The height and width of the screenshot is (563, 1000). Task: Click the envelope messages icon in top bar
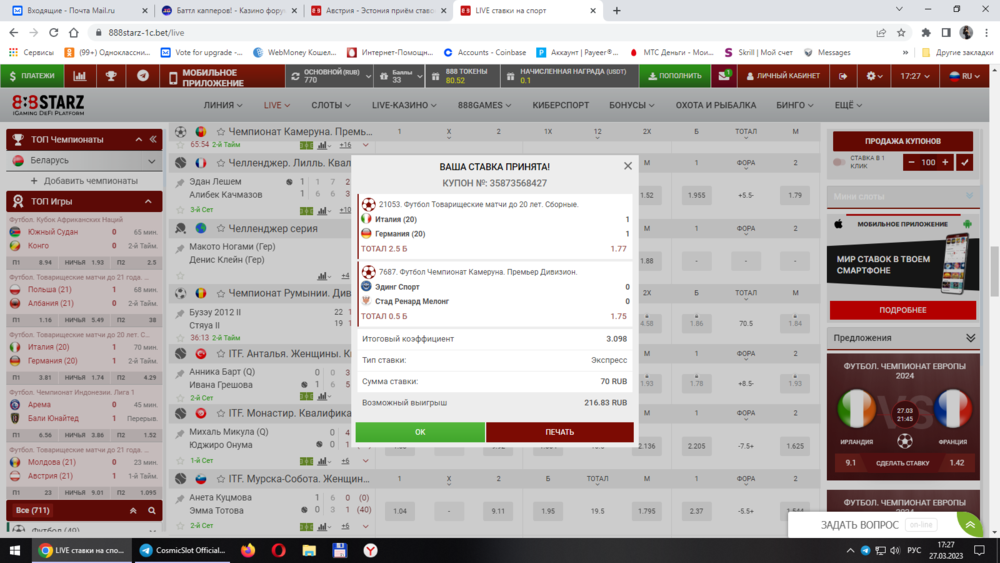click(x=723, y=76)
